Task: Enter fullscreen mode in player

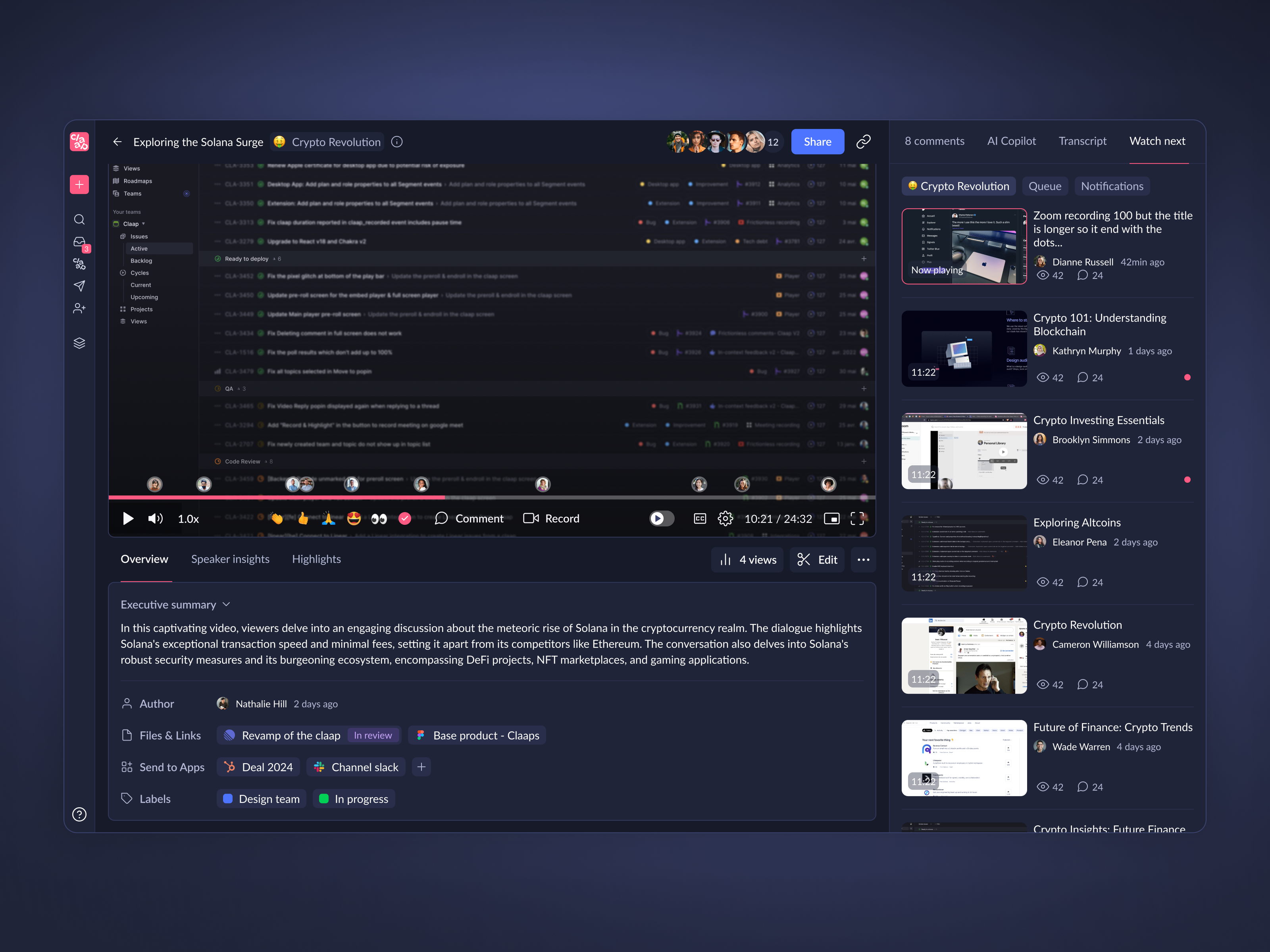Action: click(857, 519)
